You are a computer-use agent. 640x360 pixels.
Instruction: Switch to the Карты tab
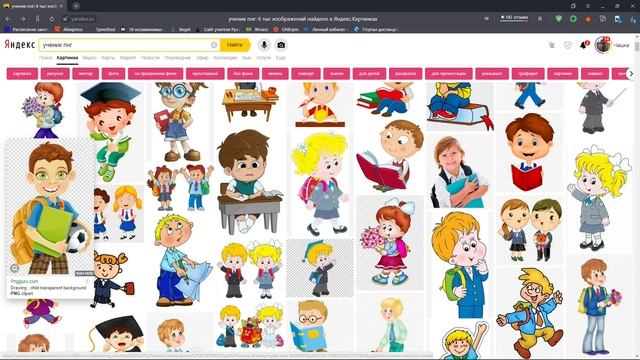click(108, 58)
